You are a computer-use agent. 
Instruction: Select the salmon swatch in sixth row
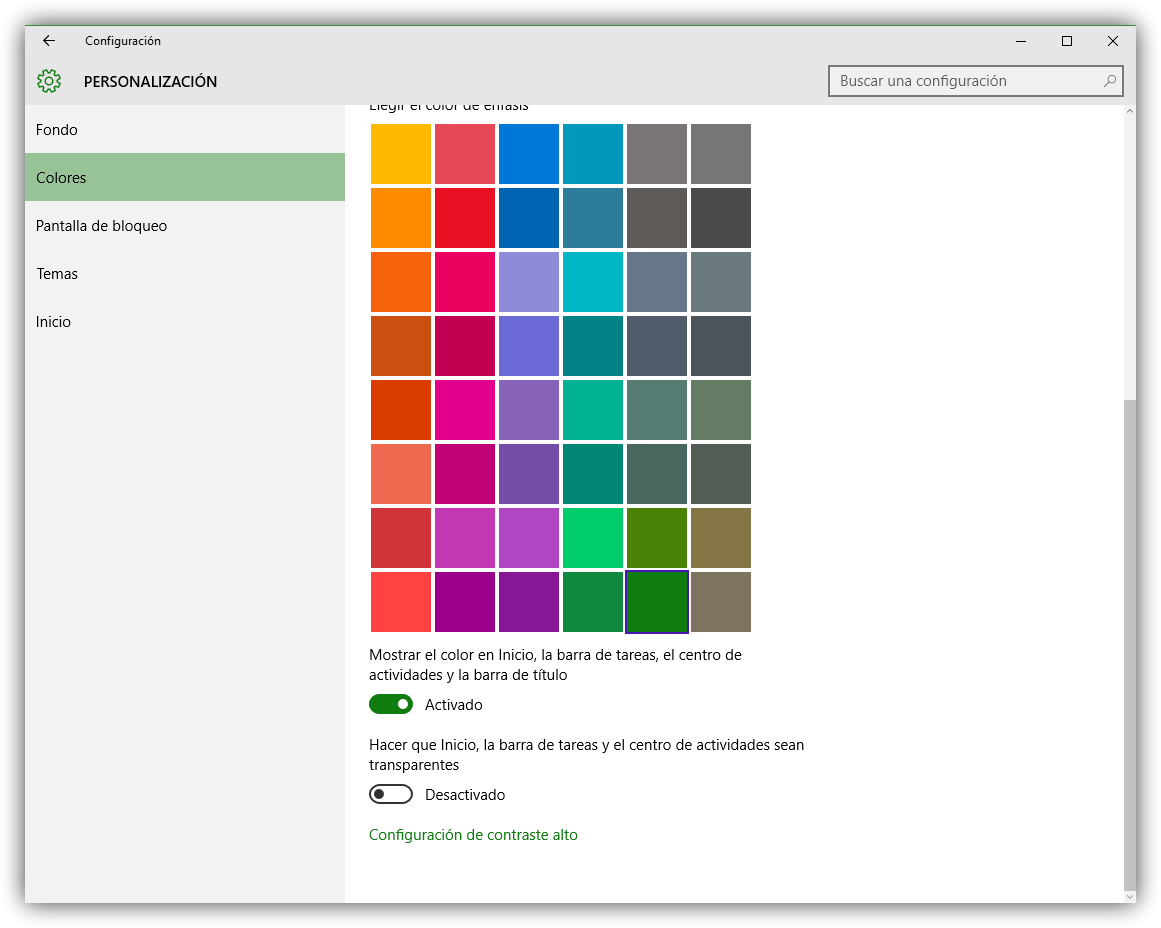[401, 474]
